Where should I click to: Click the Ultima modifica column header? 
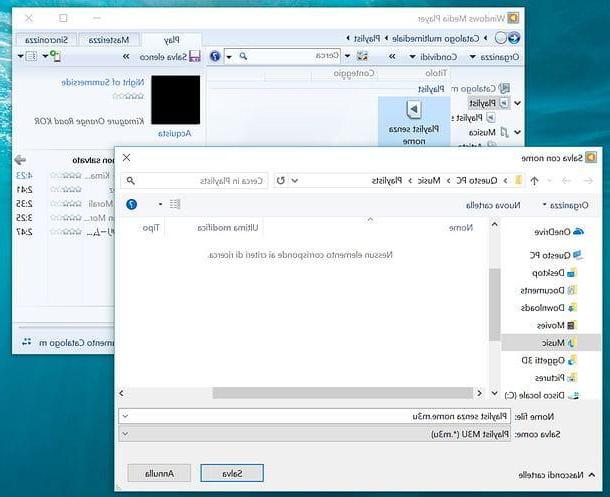point(228,228)
